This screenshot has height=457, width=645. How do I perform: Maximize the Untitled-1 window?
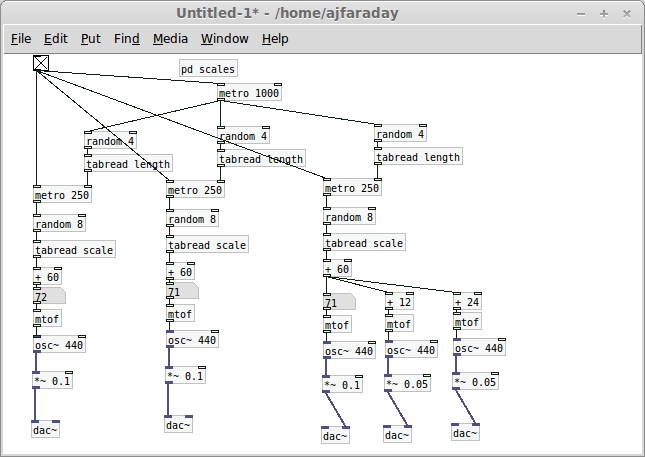click(604, 14)
